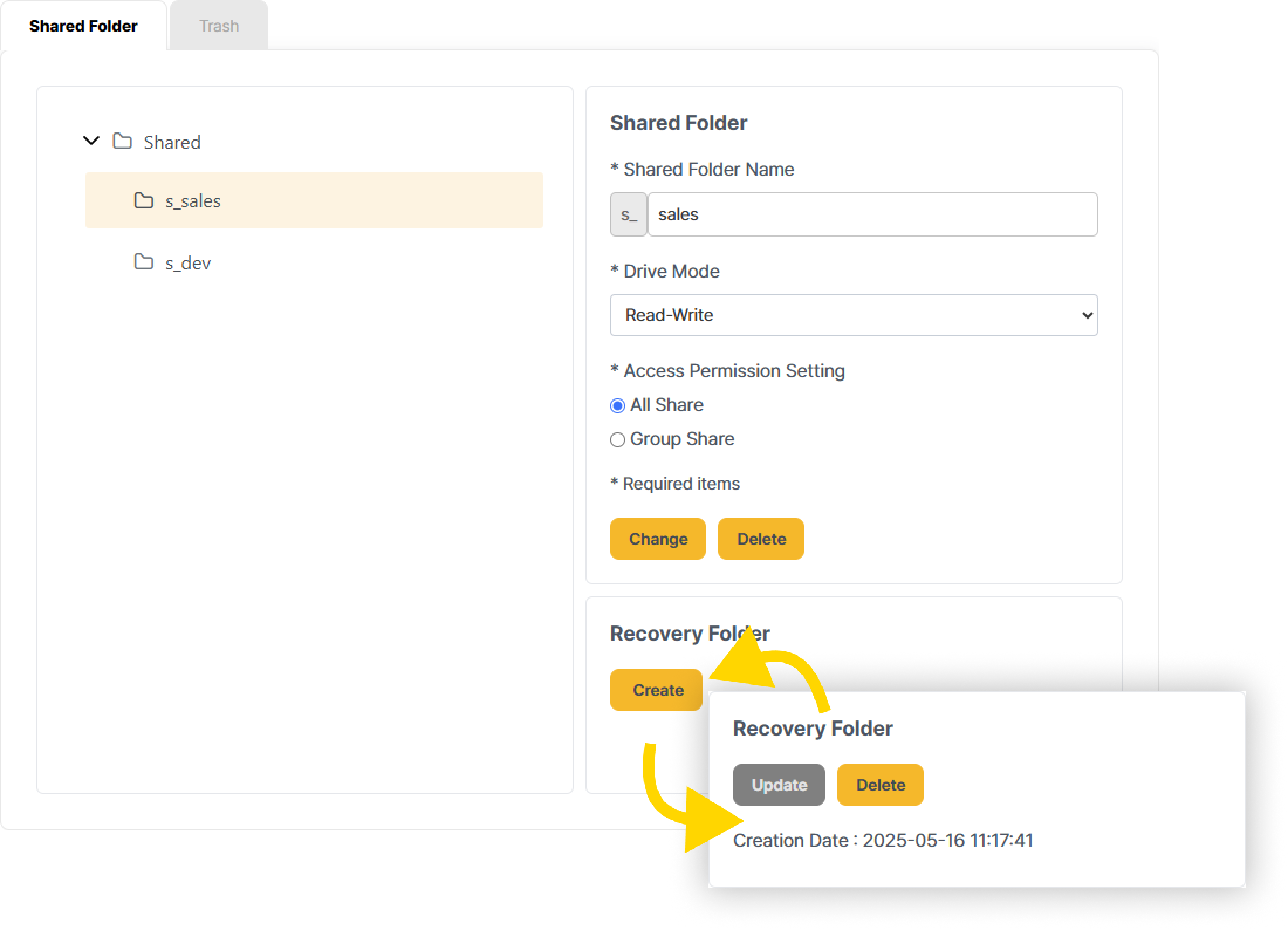
Task: Click the Change button
Action: [x=657, y=539]
